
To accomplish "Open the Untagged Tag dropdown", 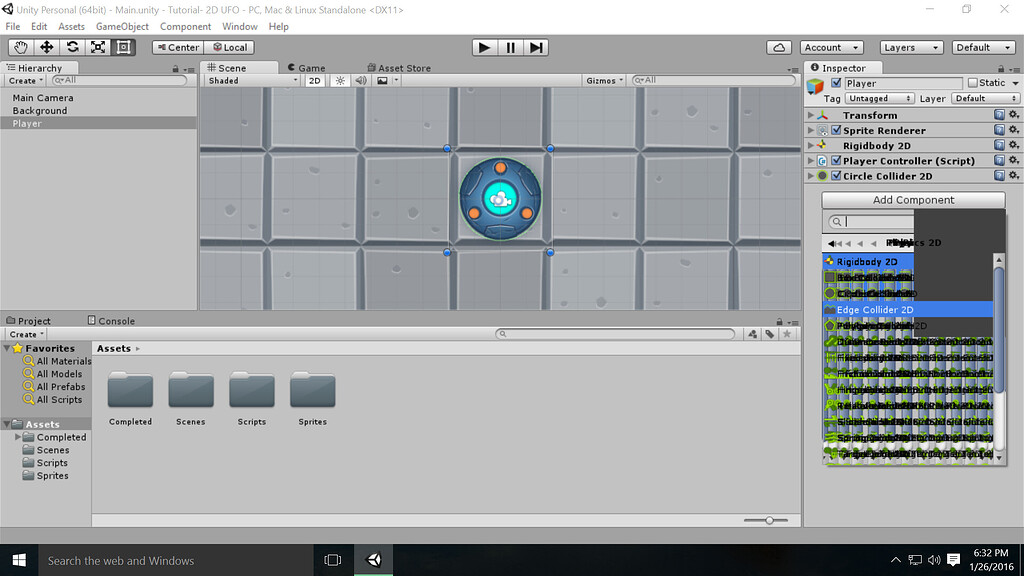I will 878,98.
